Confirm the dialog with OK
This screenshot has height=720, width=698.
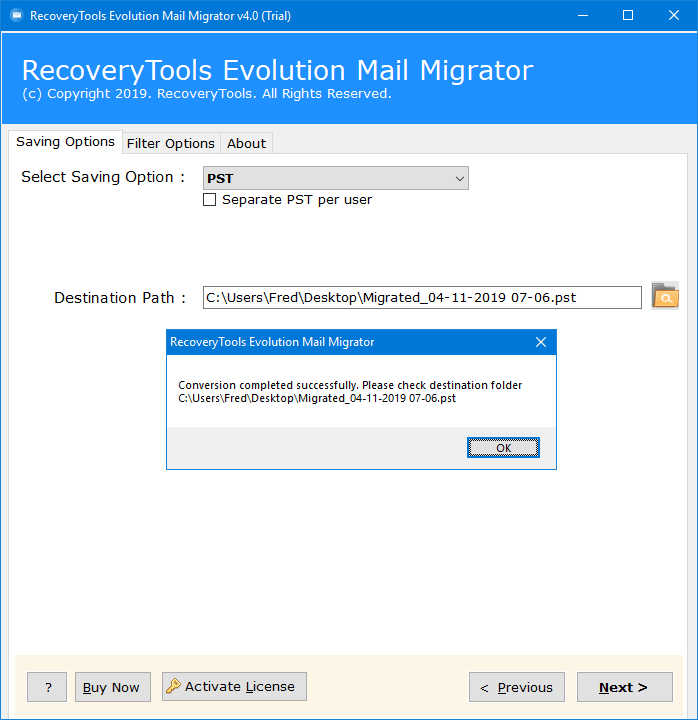click(503, 448)
